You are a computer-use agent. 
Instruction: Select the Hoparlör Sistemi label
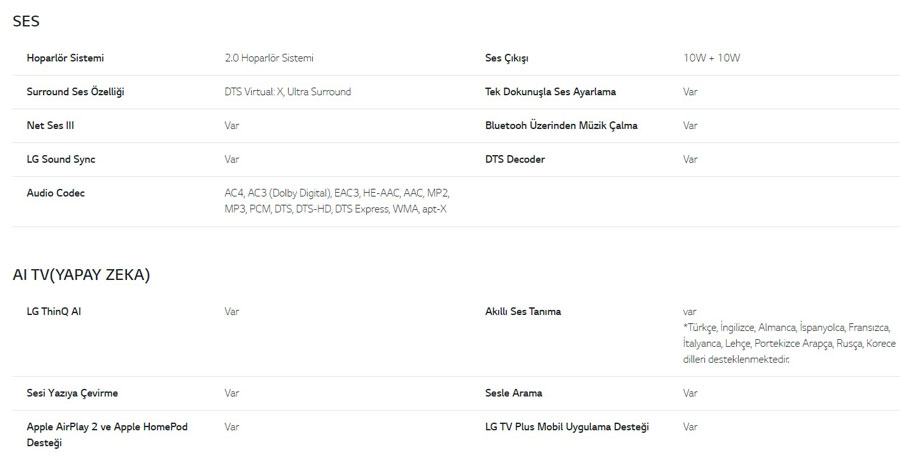point(65,58)
